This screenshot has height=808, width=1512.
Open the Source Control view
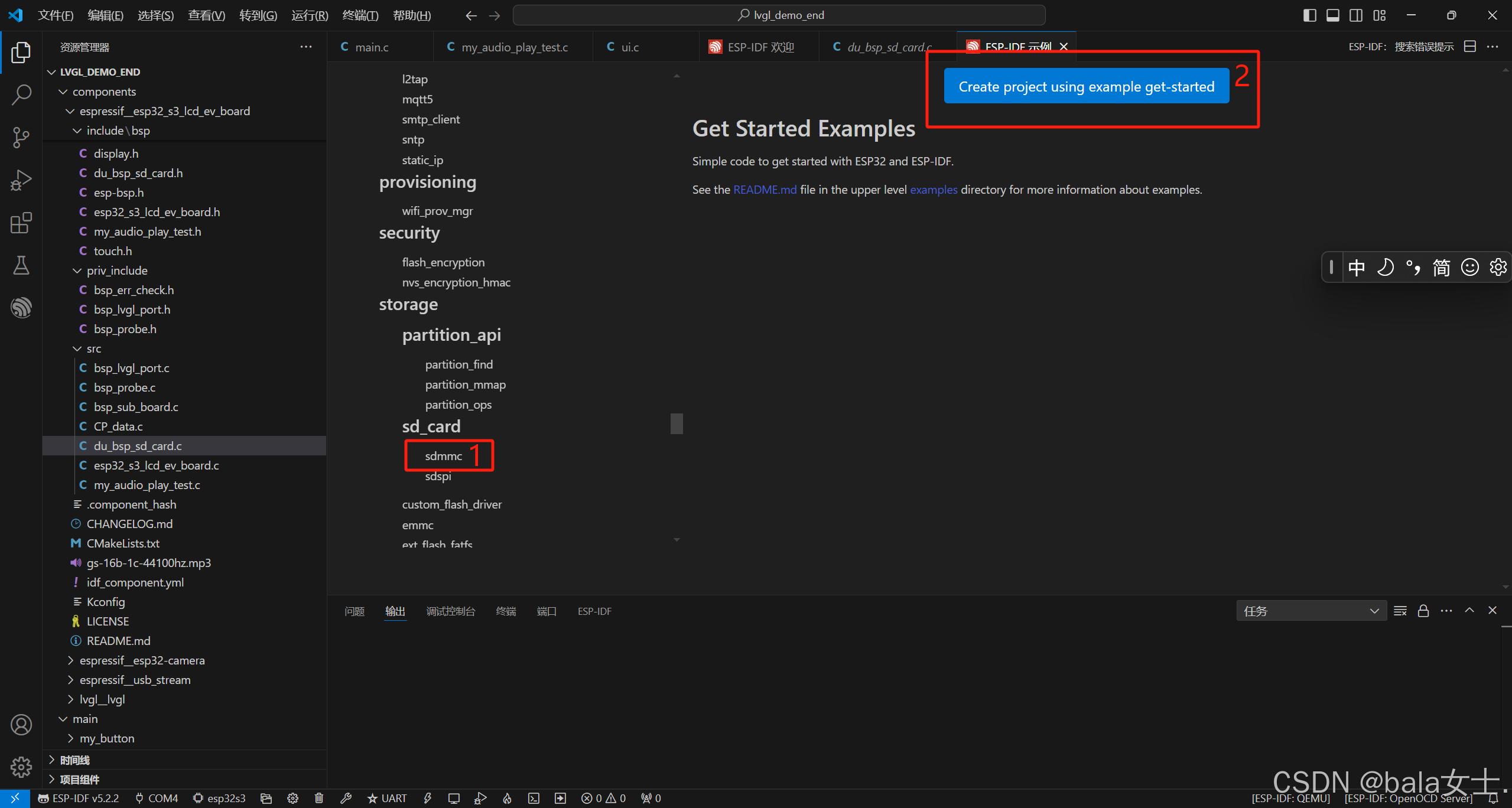(x=21, y=137)
